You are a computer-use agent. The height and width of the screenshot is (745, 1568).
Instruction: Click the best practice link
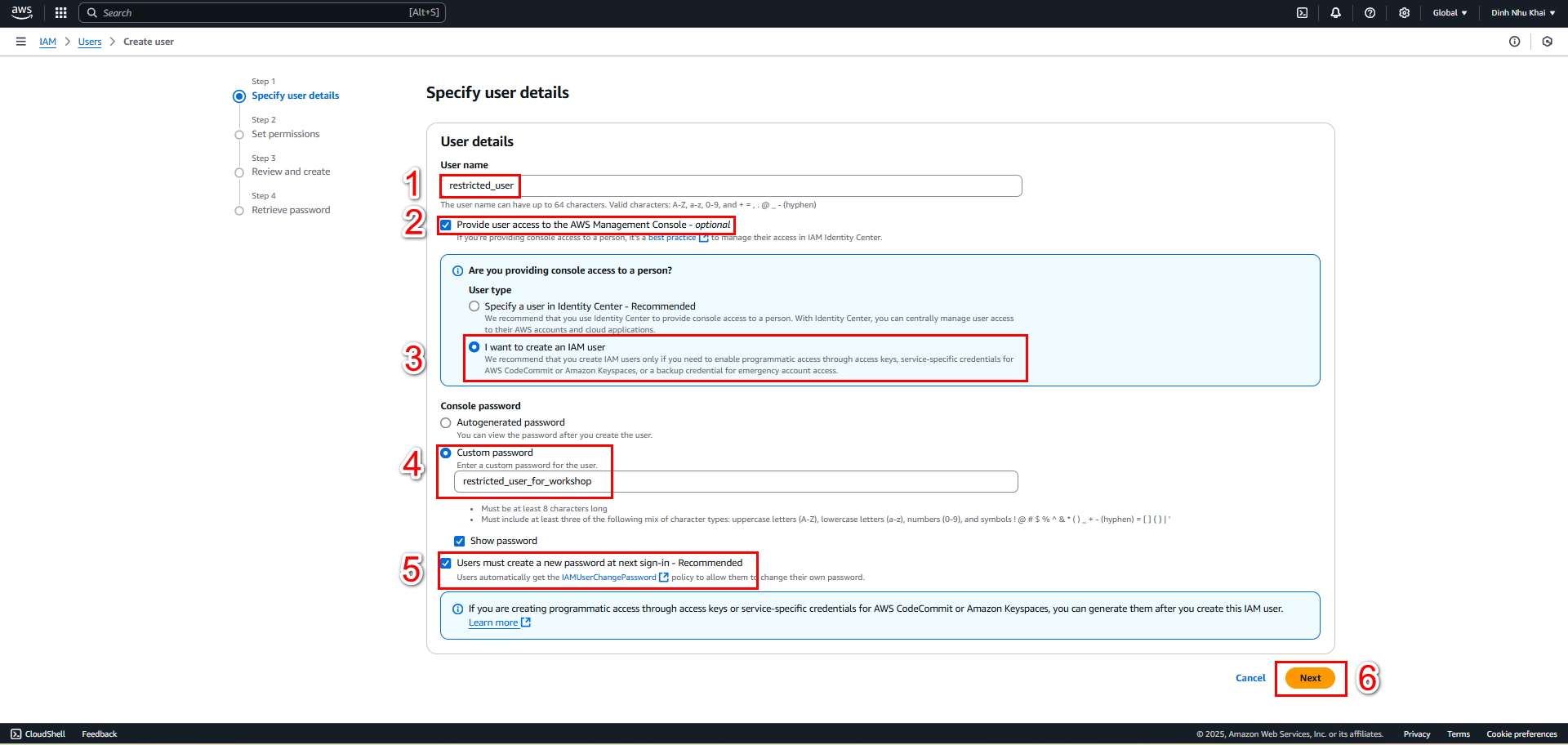pyautogui.click(x=672, y=238)
